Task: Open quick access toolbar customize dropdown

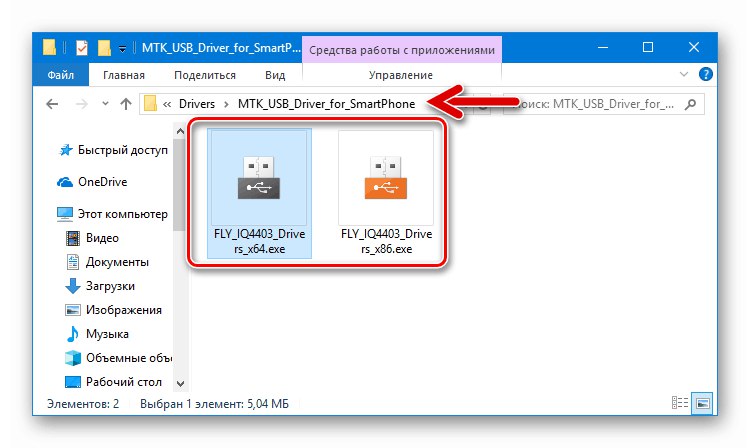Action: pos(122,49)
